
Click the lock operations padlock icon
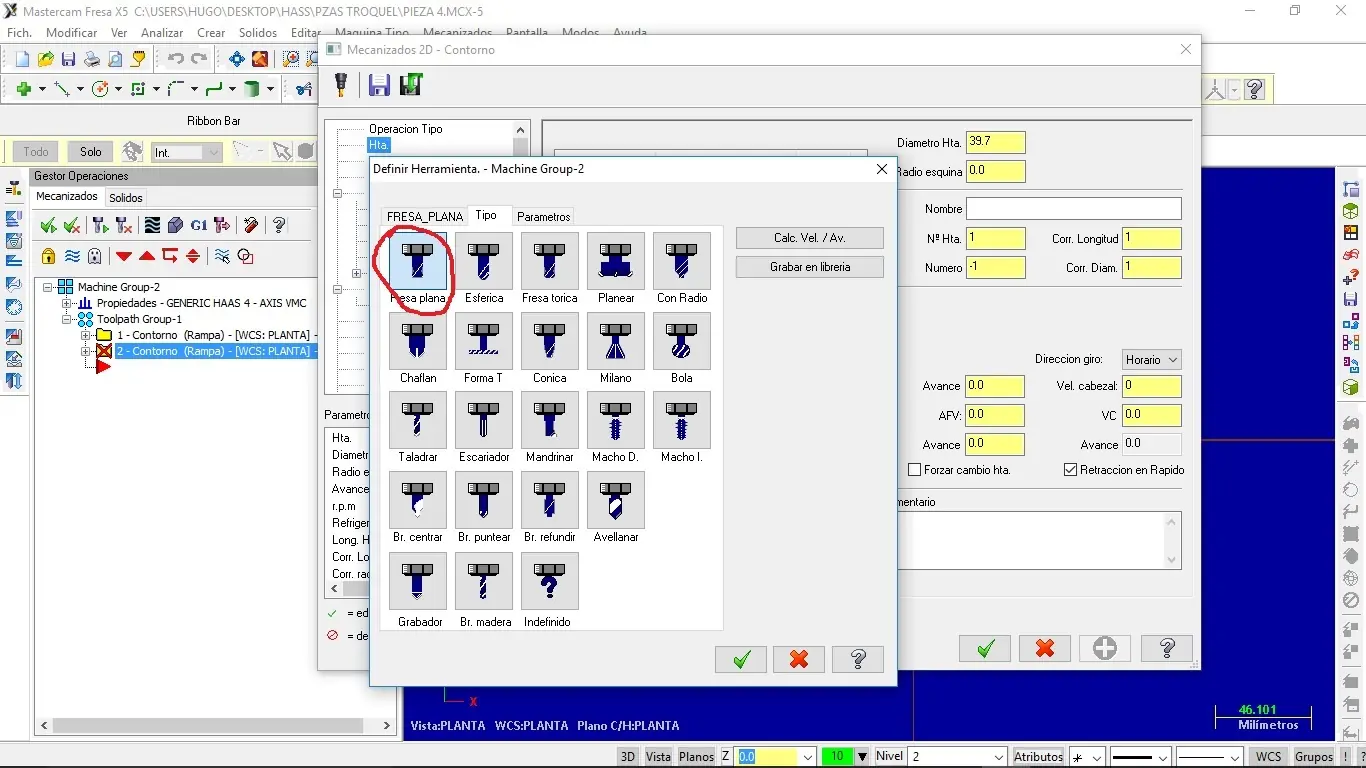click(48, 256)
